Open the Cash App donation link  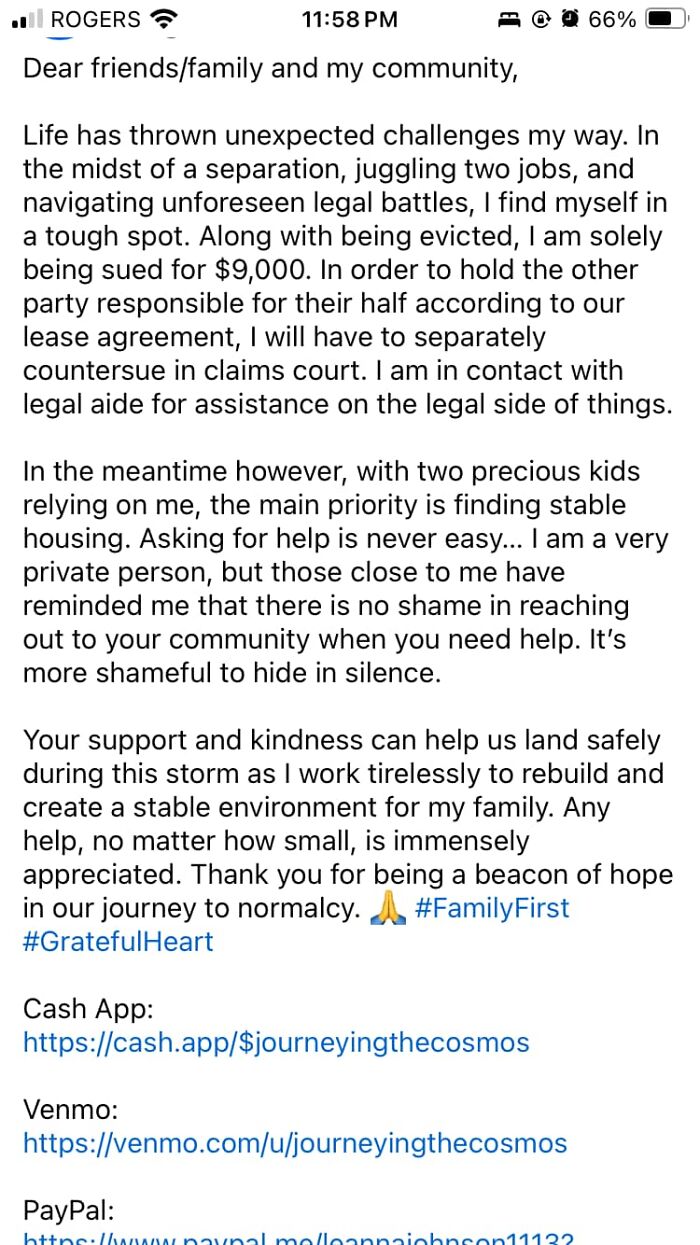tap(275, 1043)
